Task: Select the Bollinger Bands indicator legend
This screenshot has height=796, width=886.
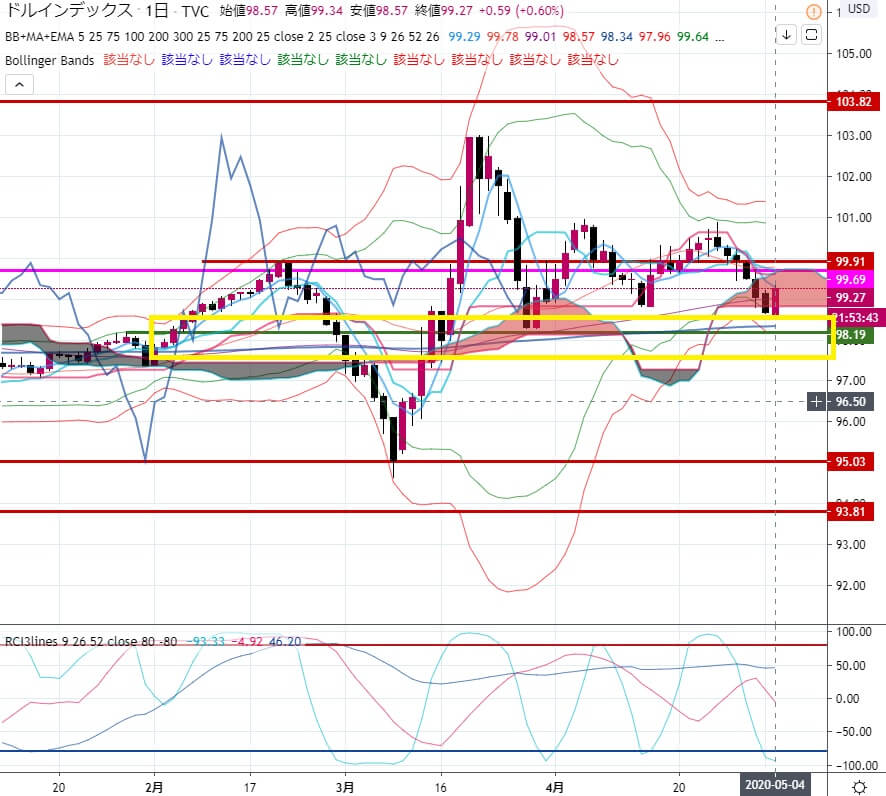Action: [x=50, y=60]
